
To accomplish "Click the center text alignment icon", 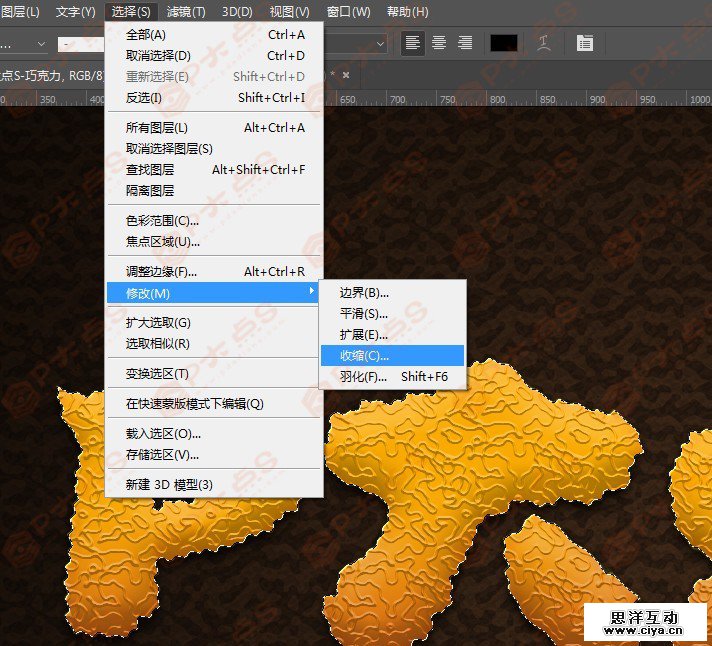I will click(439, 43).
